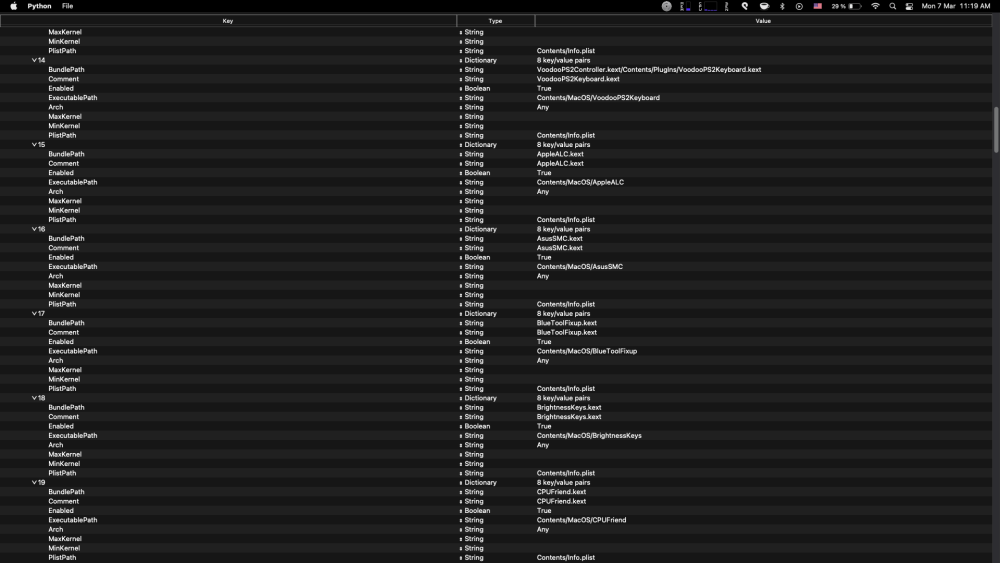1000x563 pixels.
Task: Open the Now Playing play icon
Action: click(x=799, y=6)
